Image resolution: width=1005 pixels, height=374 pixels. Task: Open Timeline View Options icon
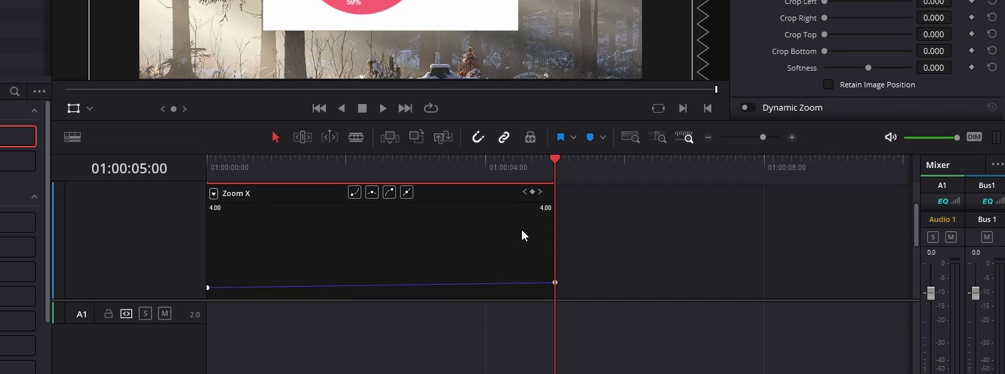tap(72, 137)
